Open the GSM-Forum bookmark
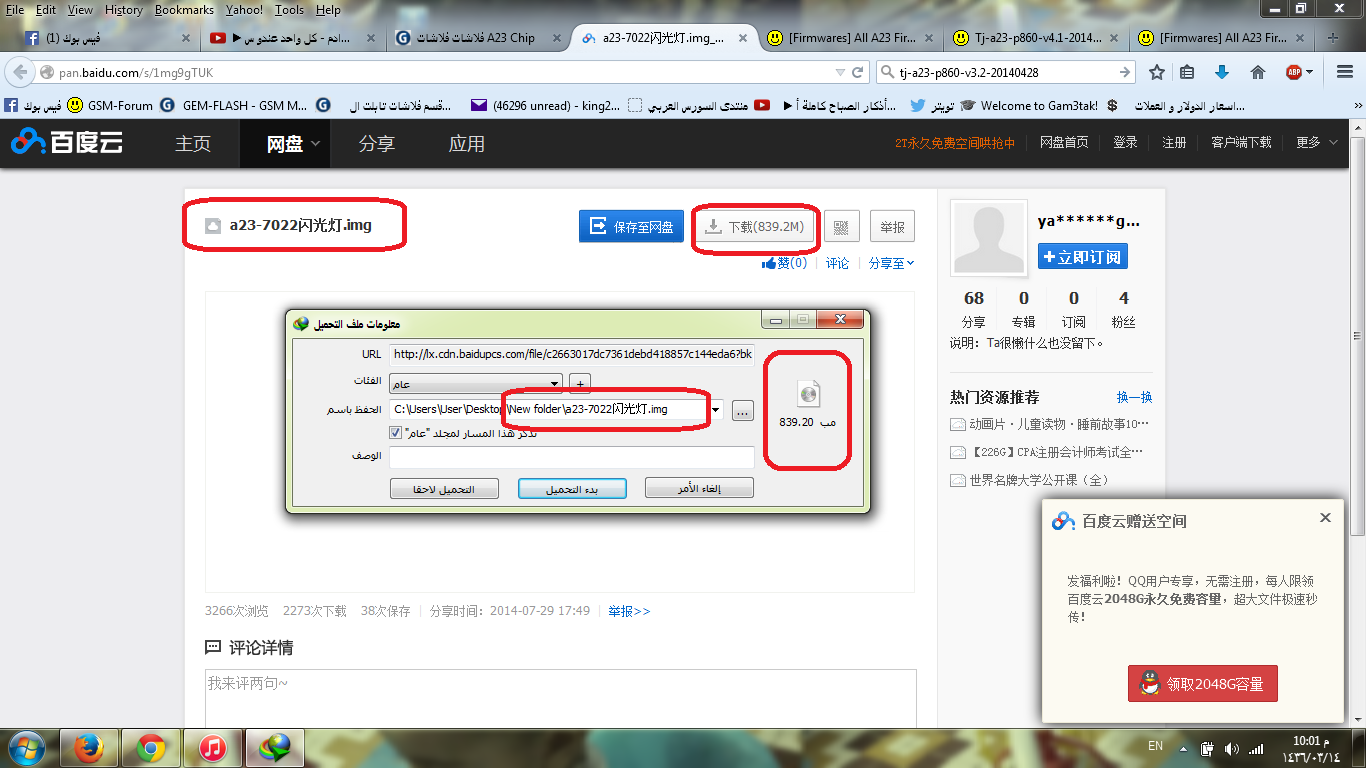Screen dimensions: 1366x768 tap(110, 105)
